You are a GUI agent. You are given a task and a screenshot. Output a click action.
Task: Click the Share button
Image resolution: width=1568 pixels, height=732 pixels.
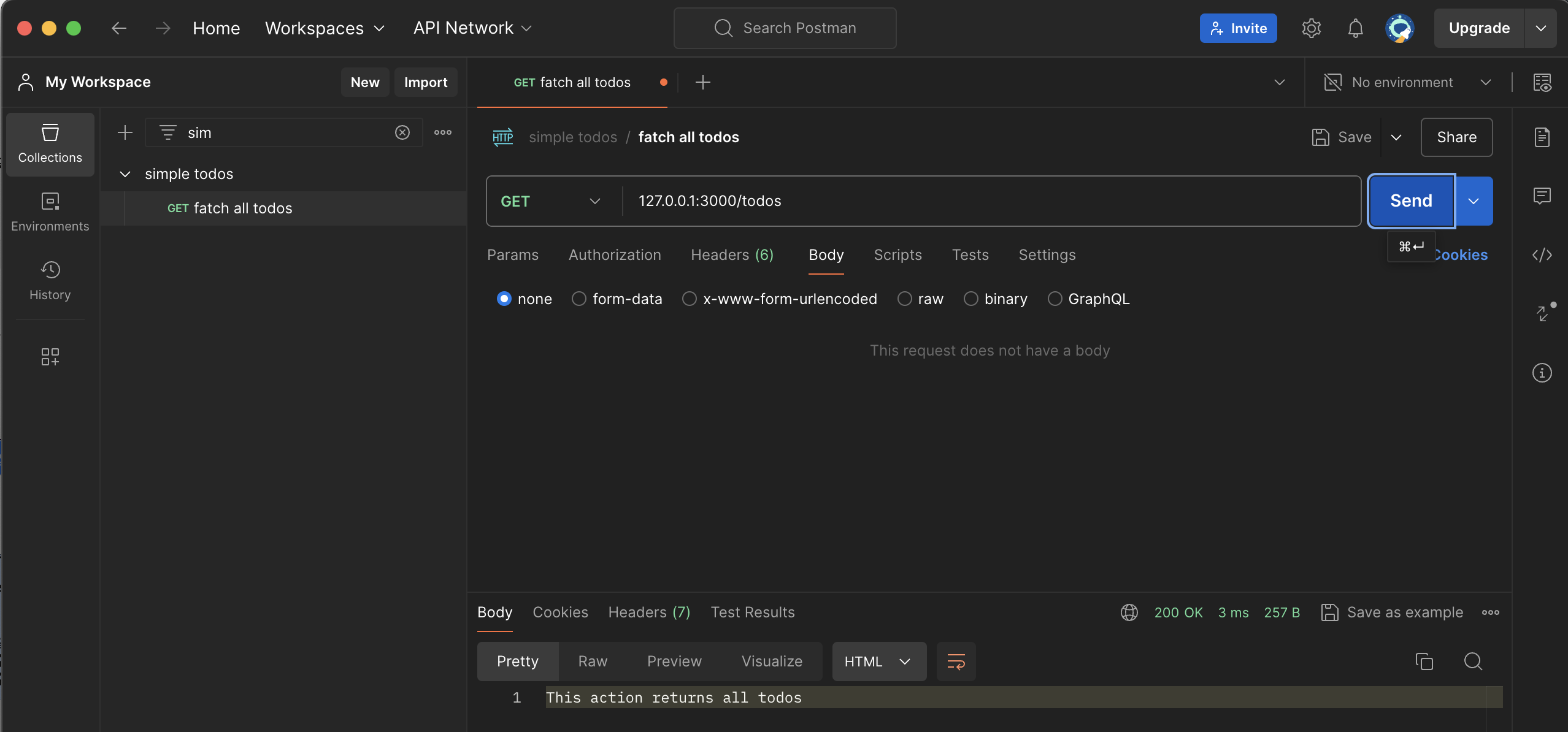tap(1456, 137)
